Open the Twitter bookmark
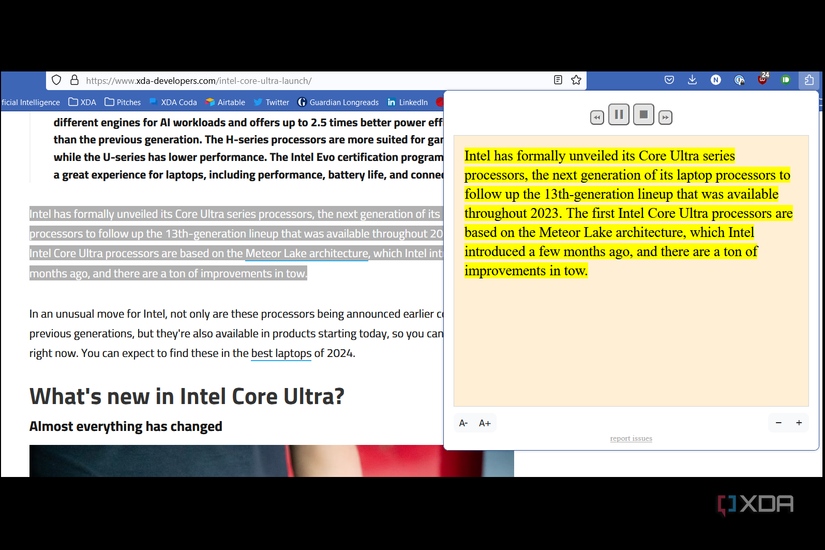The height and width of the screenshot is (550, 825). coord(271,102)
